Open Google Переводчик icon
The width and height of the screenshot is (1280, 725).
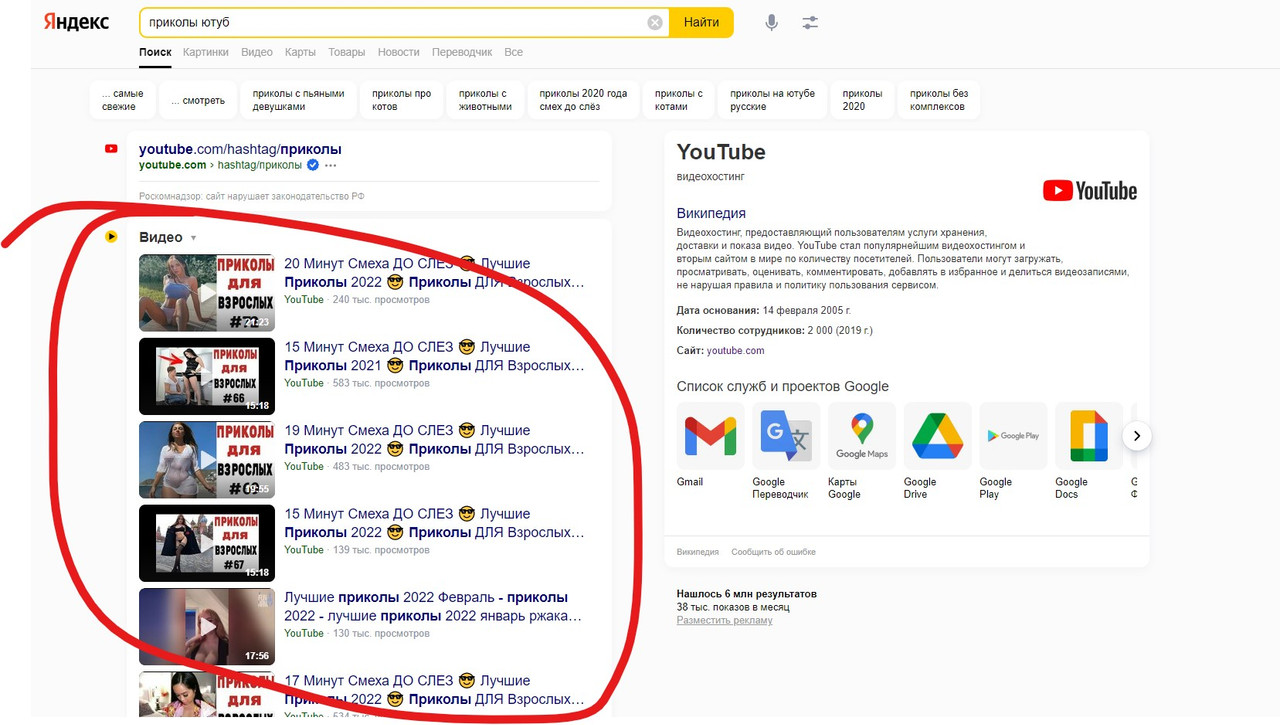[x=786, y=436]
